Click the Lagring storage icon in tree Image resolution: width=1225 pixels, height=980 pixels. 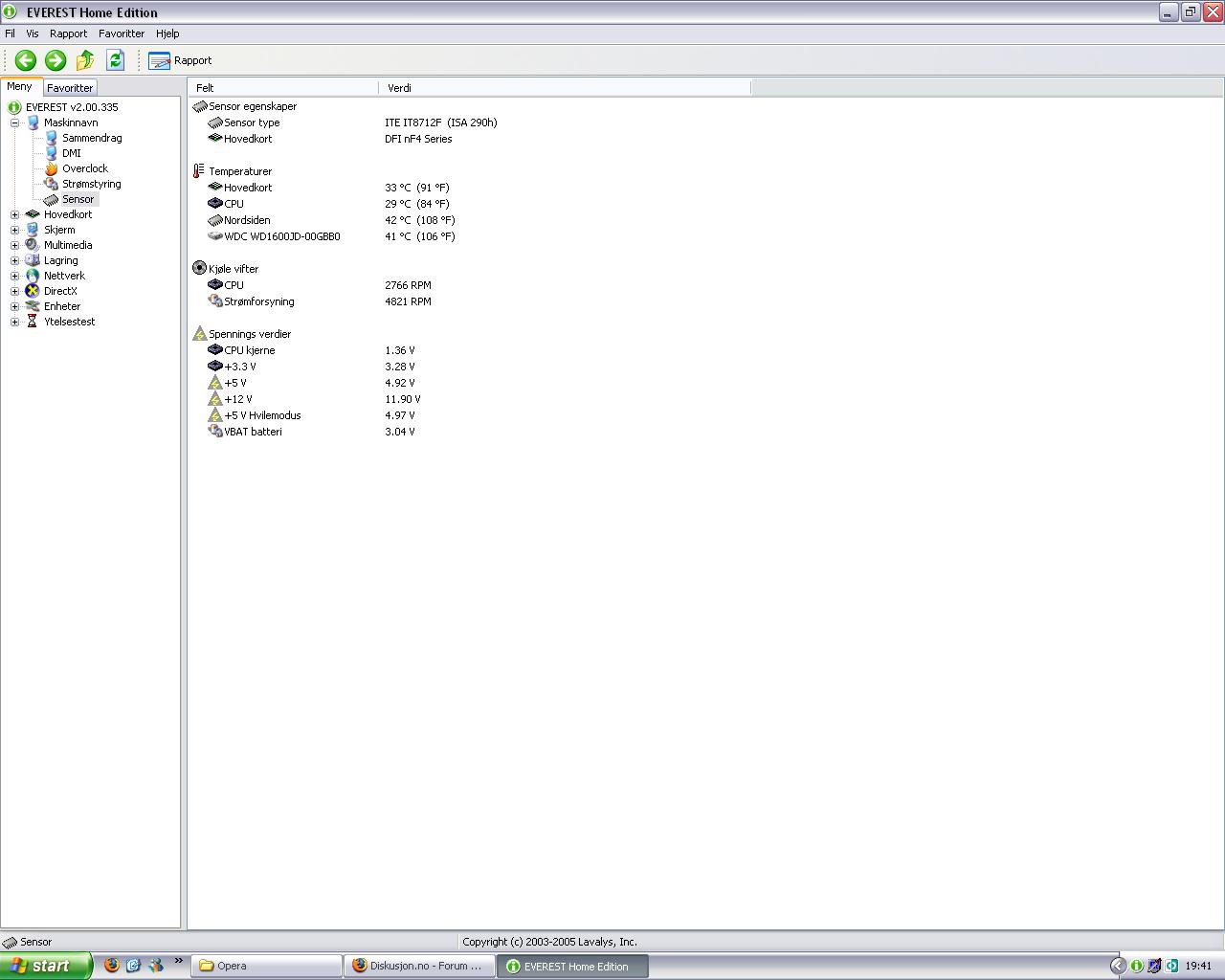pos(33,260)
